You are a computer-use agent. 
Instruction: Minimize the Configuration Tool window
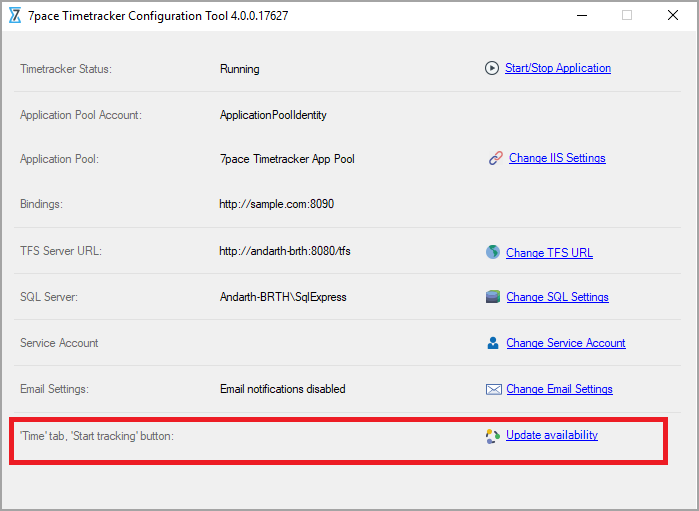point(582,16)
